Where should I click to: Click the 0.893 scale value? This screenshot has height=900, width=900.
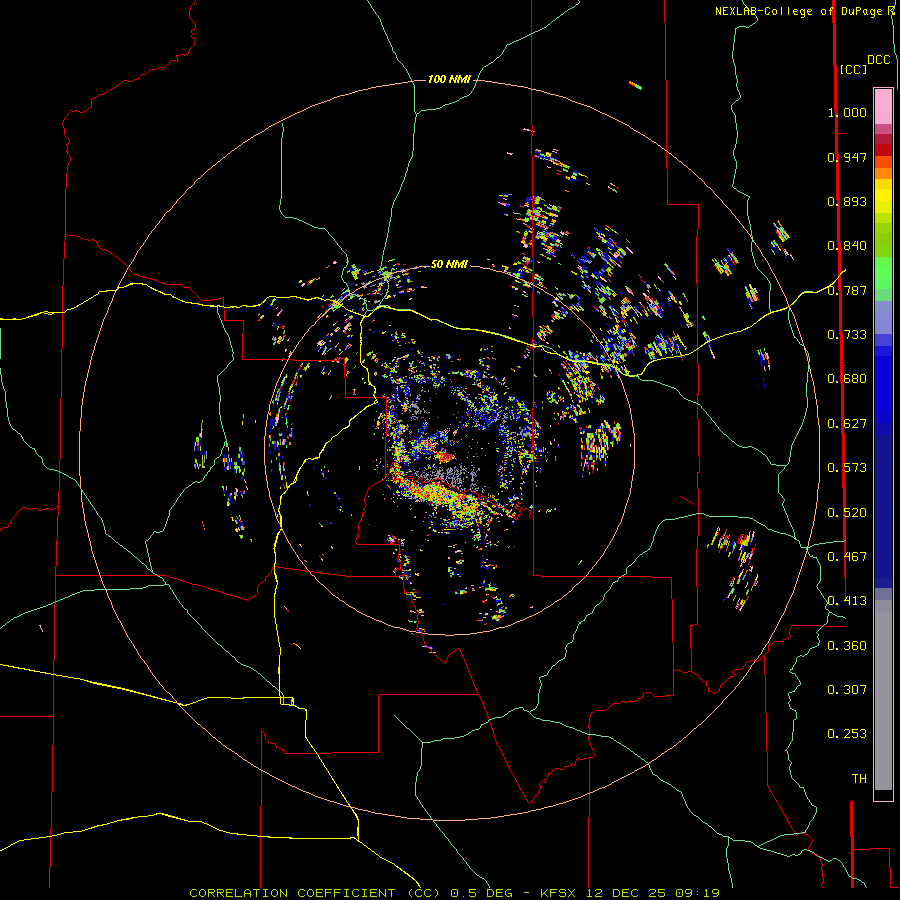point(847,201)
